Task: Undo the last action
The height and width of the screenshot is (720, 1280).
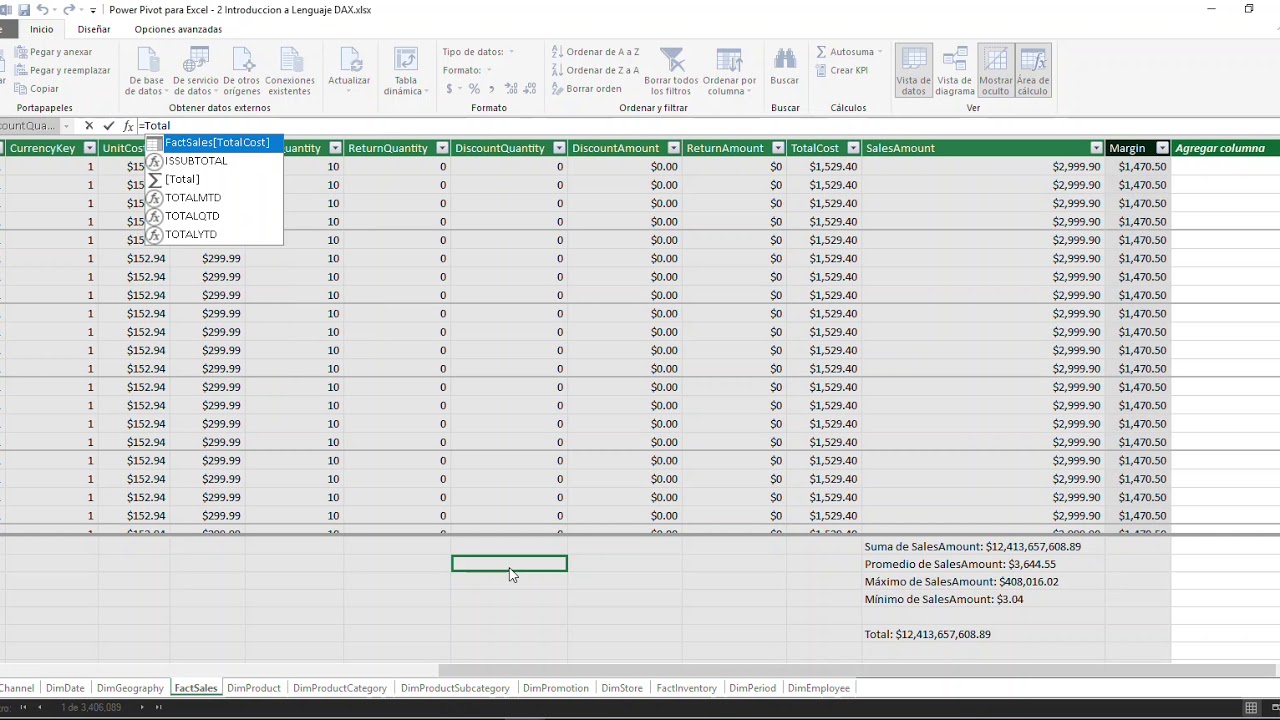Action: point(43,10)
